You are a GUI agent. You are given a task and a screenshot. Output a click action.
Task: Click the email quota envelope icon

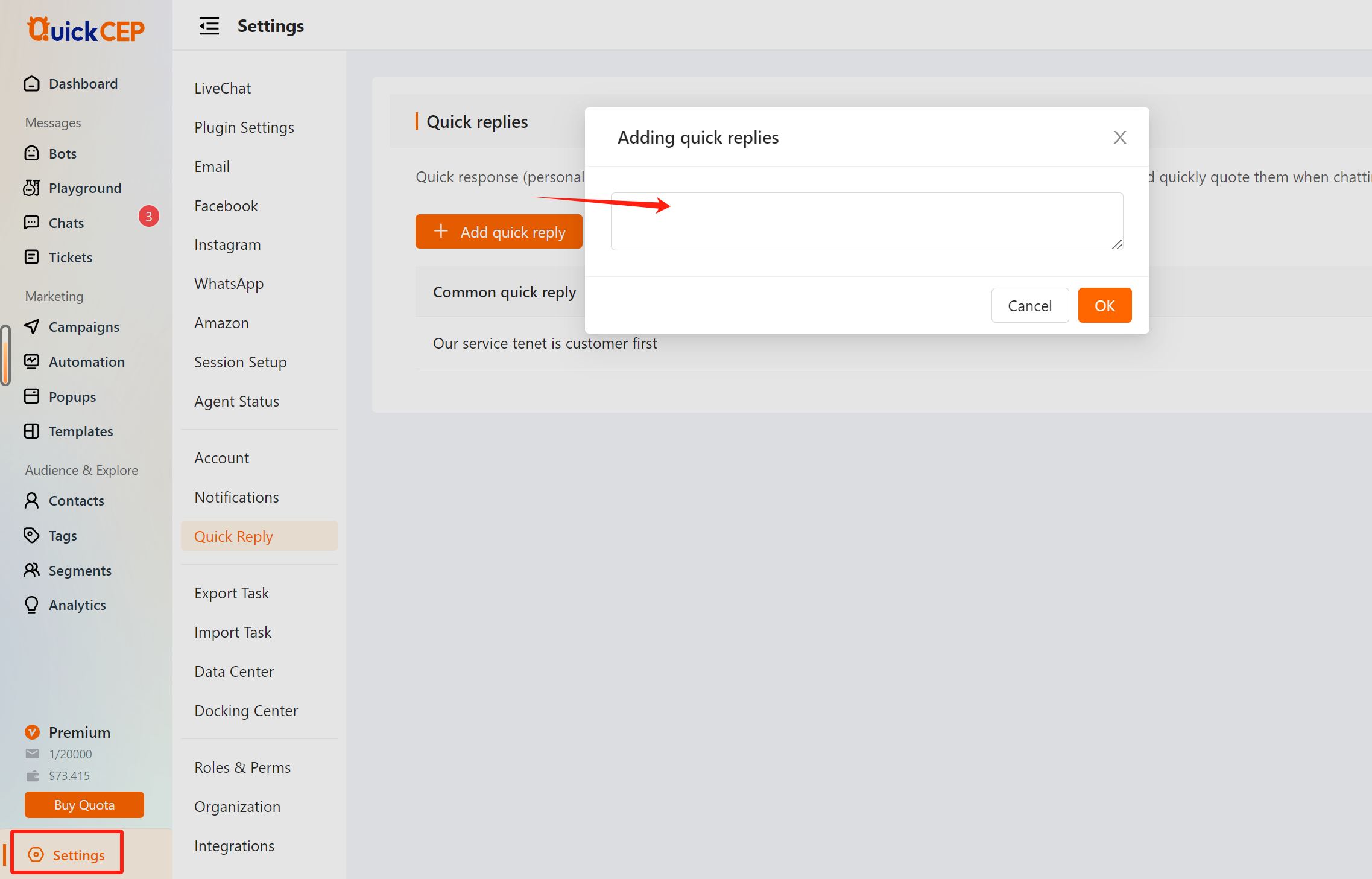32,754
